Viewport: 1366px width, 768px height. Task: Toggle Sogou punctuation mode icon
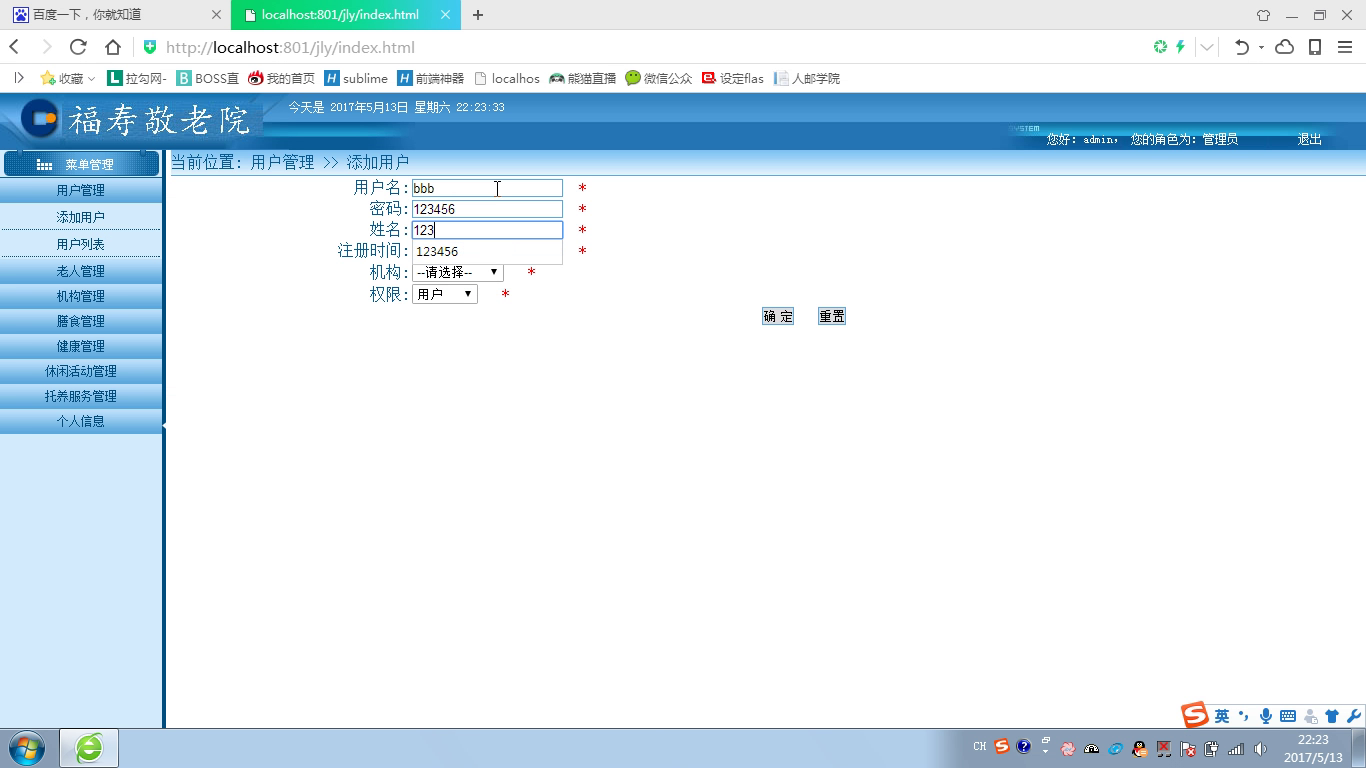[1244, 716]
